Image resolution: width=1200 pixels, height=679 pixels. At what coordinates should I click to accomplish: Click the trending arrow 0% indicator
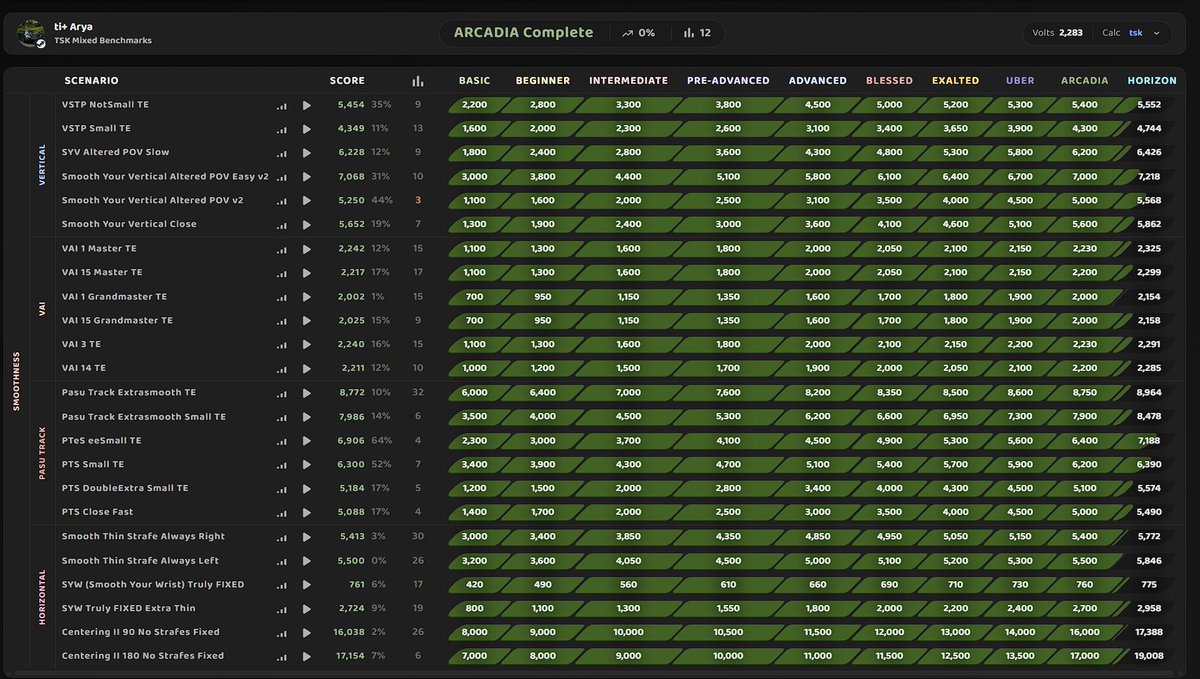click(x=638, y=33)
